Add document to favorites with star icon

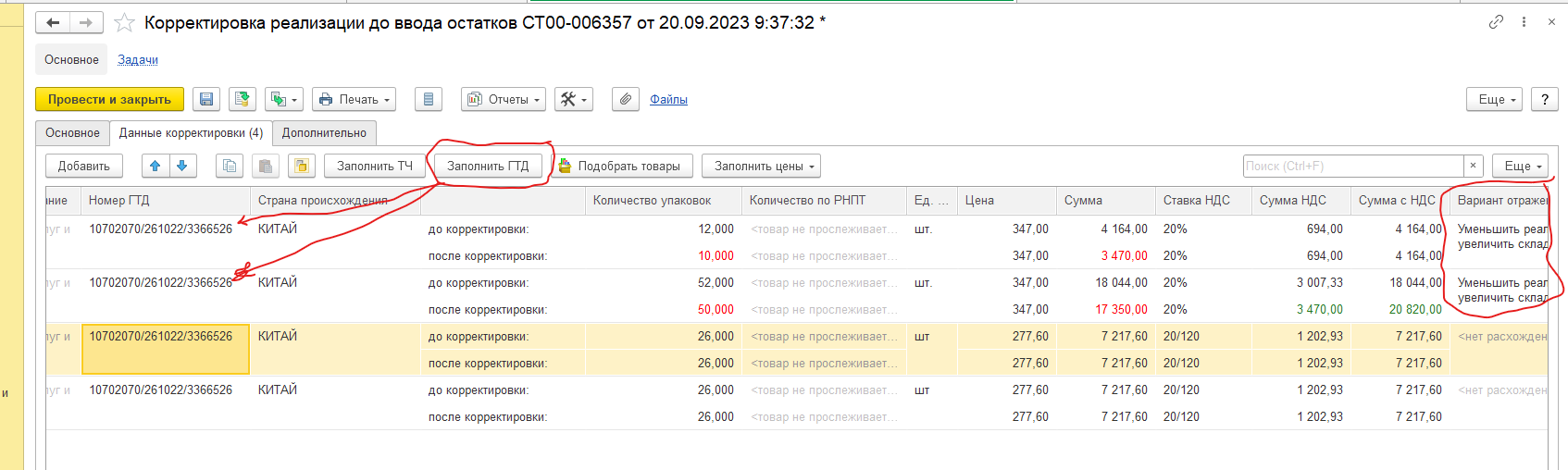125,23
